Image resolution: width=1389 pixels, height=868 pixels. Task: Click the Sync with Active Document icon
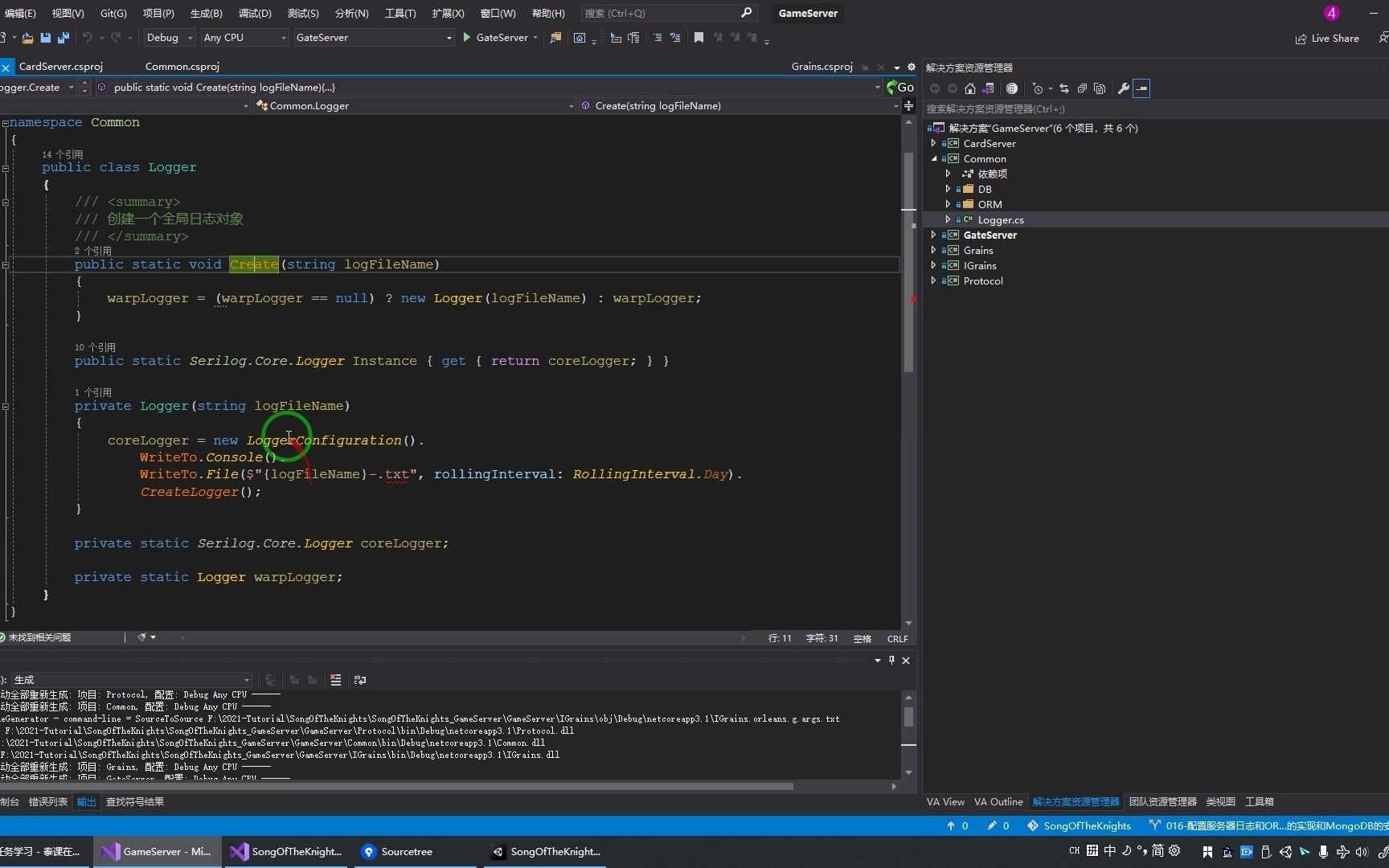tap(1064, 88)
